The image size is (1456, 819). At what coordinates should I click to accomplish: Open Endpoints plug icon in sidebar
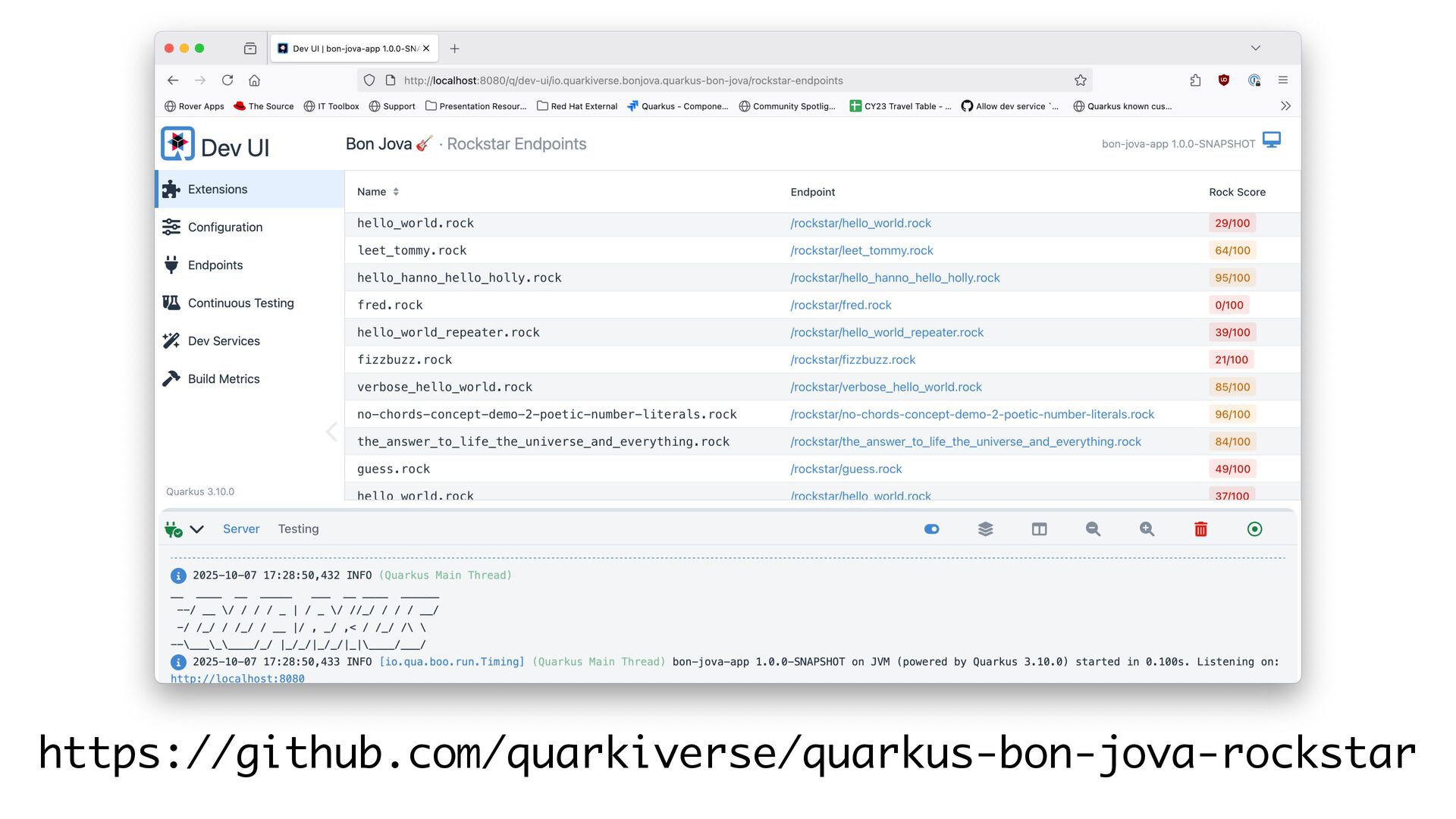(x=171, y=265)
